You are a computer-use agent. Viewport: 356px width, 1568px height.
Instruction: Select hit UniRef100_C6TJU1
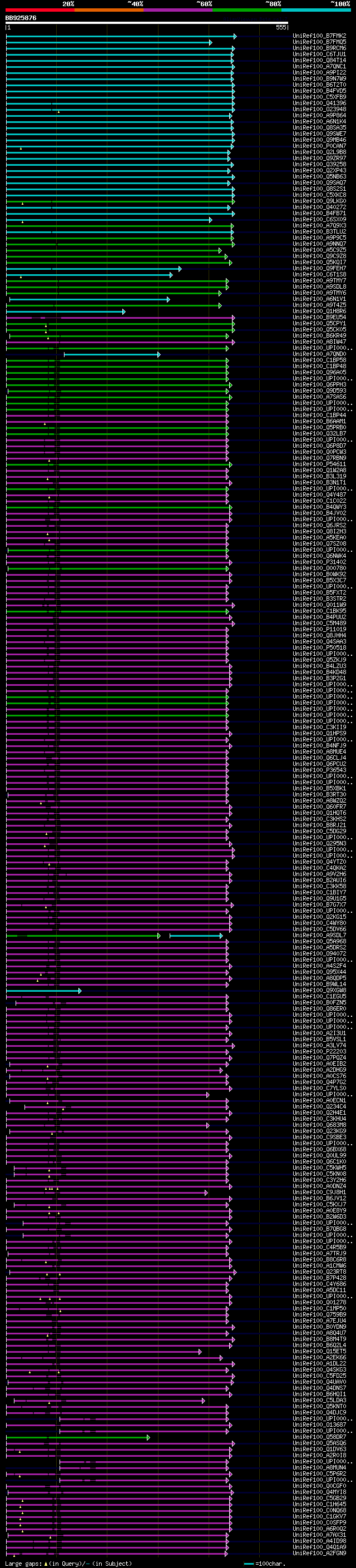319,54
